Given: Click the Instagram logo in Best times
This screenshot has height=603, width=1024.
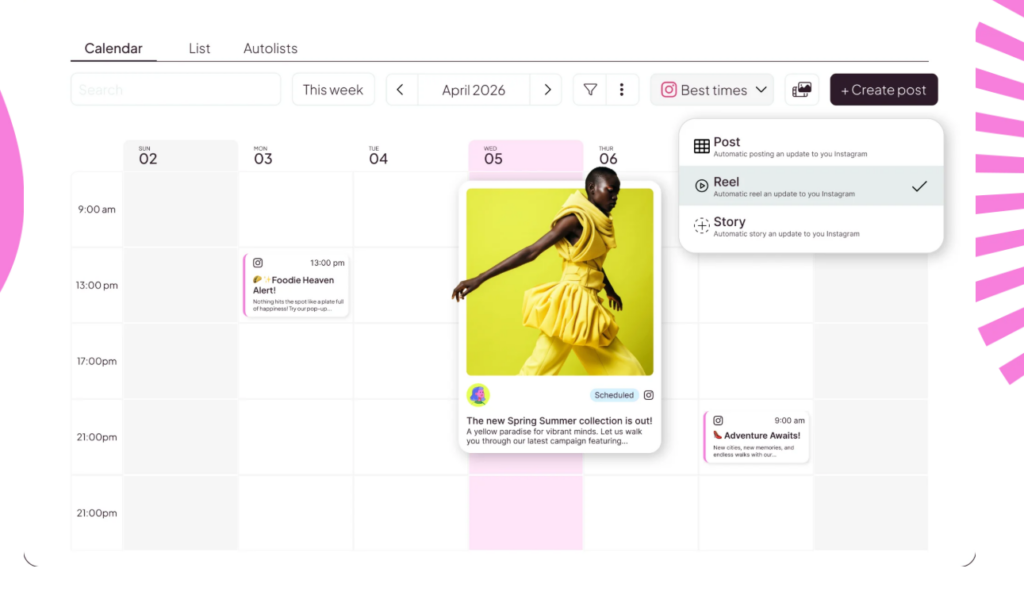Looking at the screenshot, I should 668,90.
